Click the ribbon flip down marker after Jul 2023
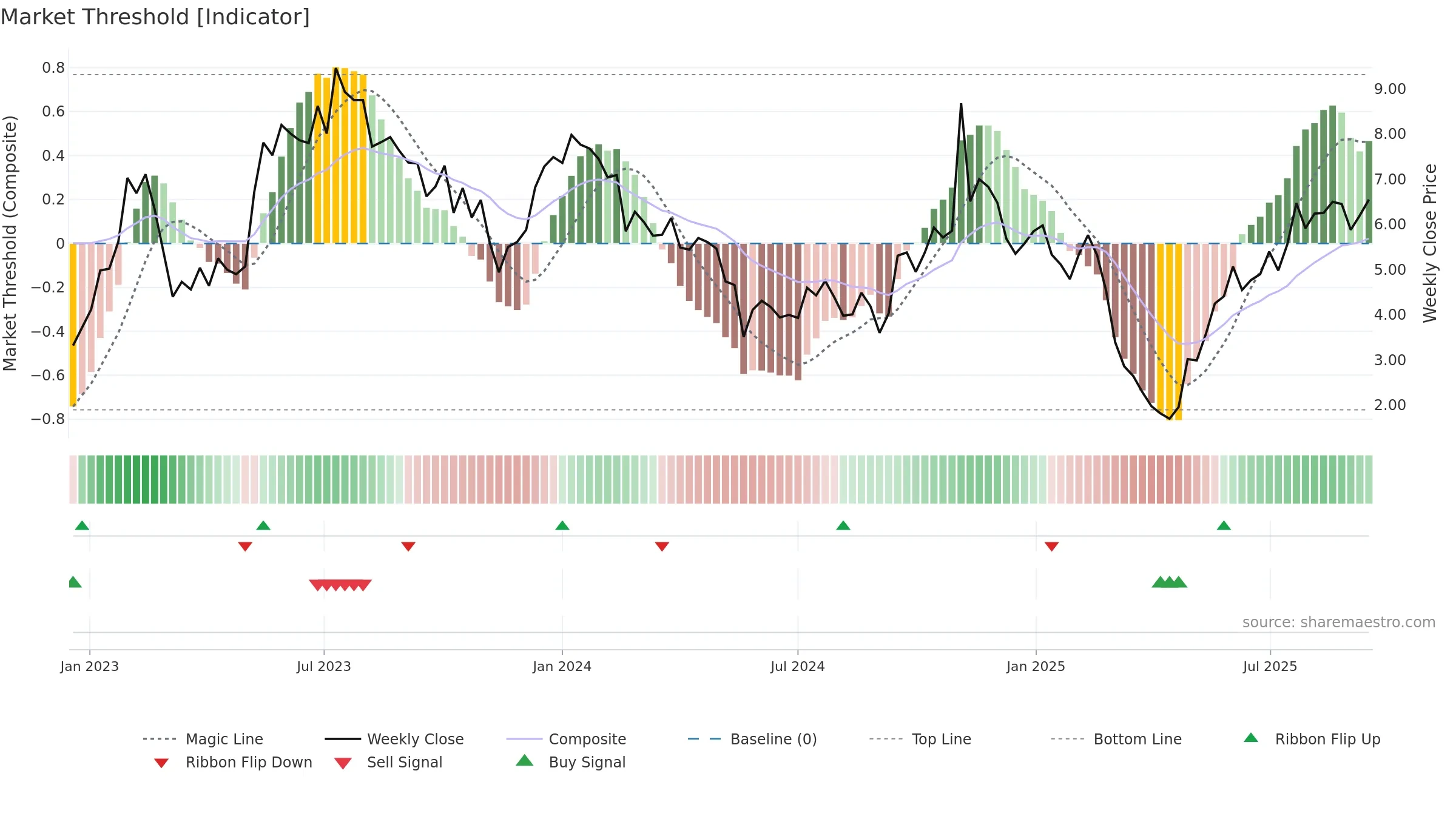Image resolution: width=1456 pixels, height=819 pixels. pyautogui.click(x=408, y=547)
